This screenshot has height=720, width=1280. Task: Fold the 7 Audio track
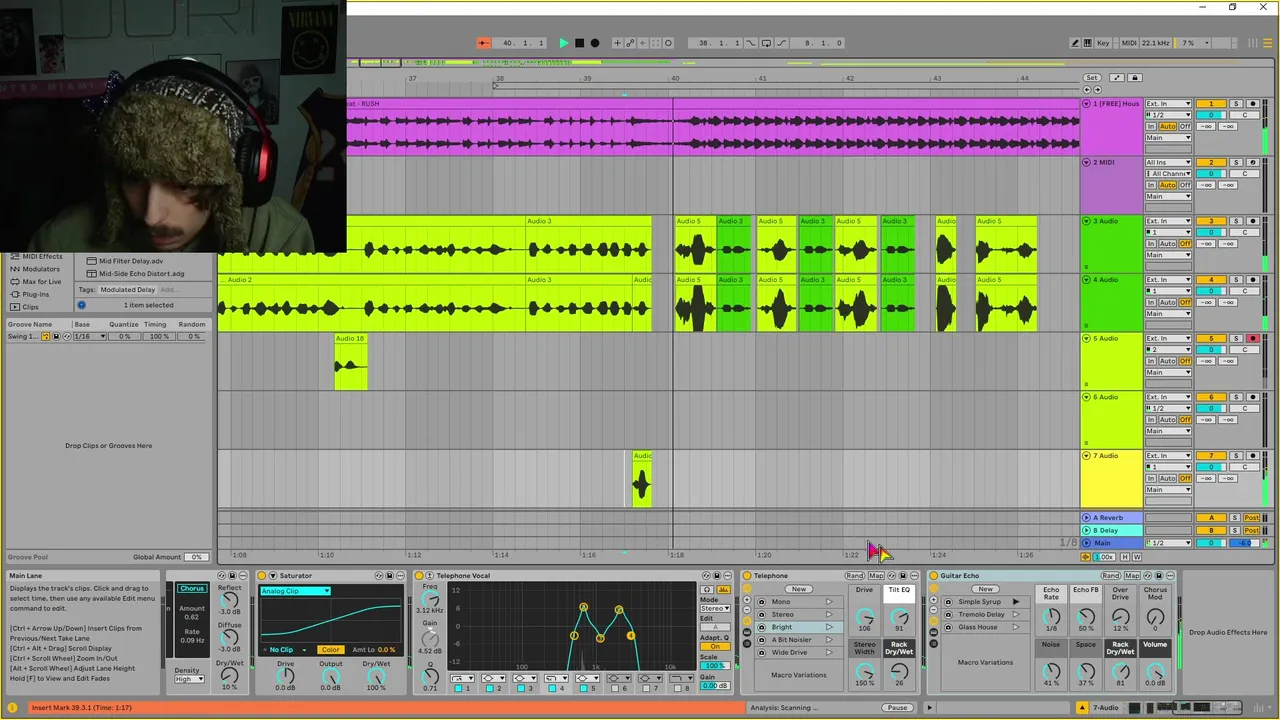pos(1087,456)
